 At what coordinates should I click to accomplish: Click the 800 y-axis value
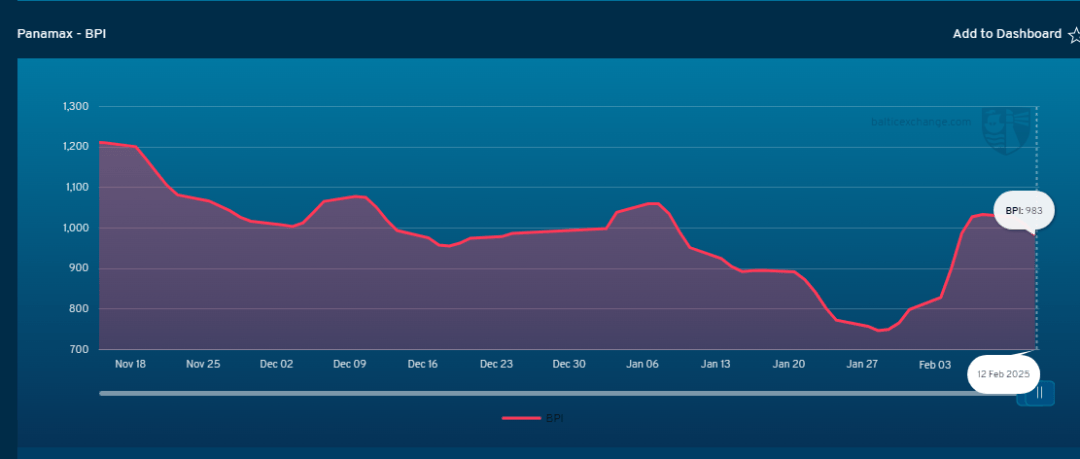(x=81, y=309)
